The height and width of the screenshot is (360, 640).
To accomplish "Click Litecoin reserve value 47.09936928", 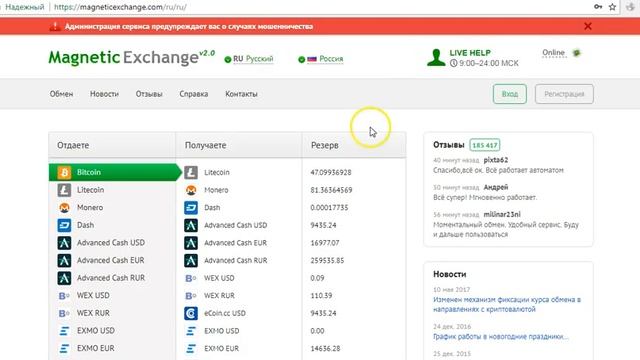I will pyautogui.click(x=331, y=173).
